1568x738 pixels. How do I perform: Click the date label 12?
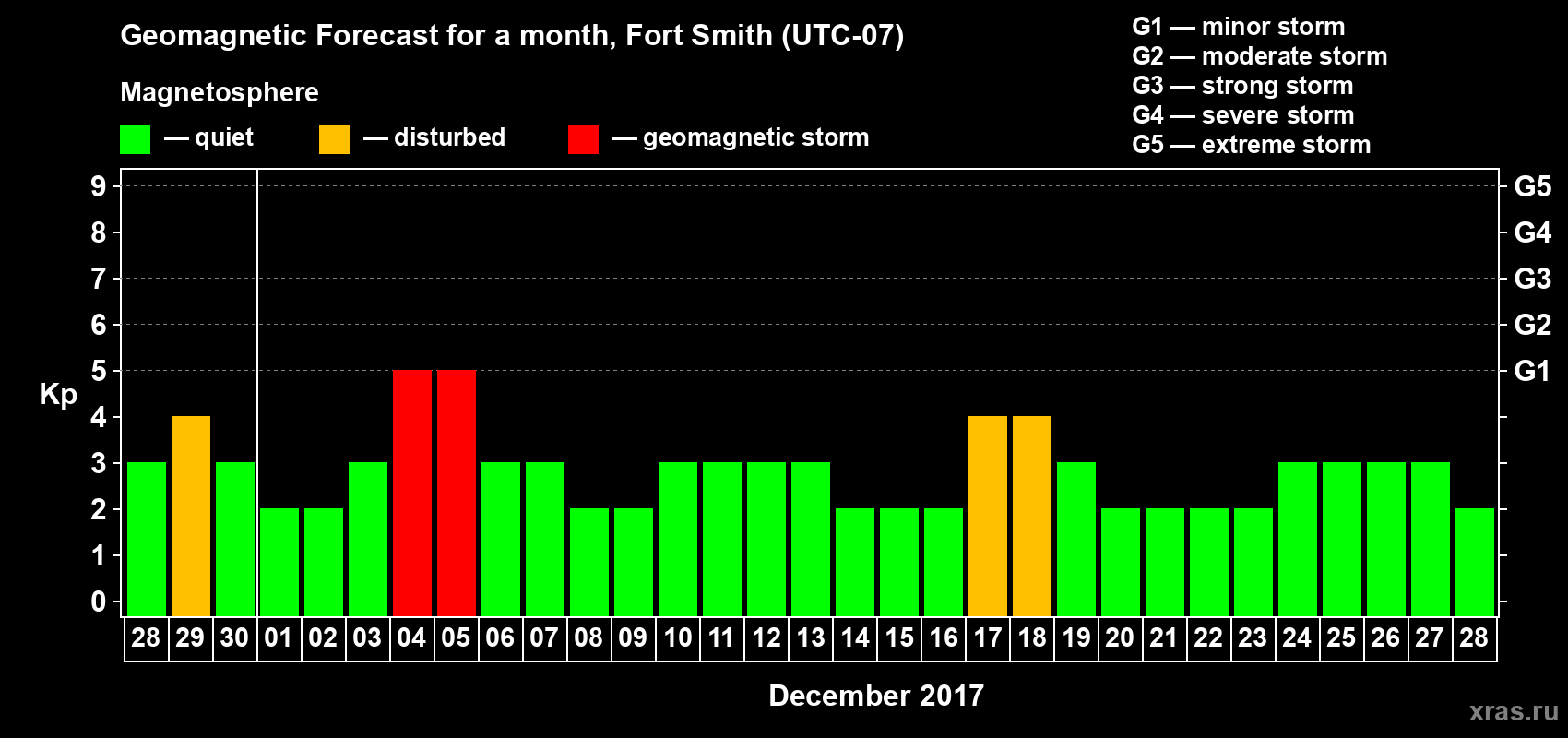click(766, 638)
